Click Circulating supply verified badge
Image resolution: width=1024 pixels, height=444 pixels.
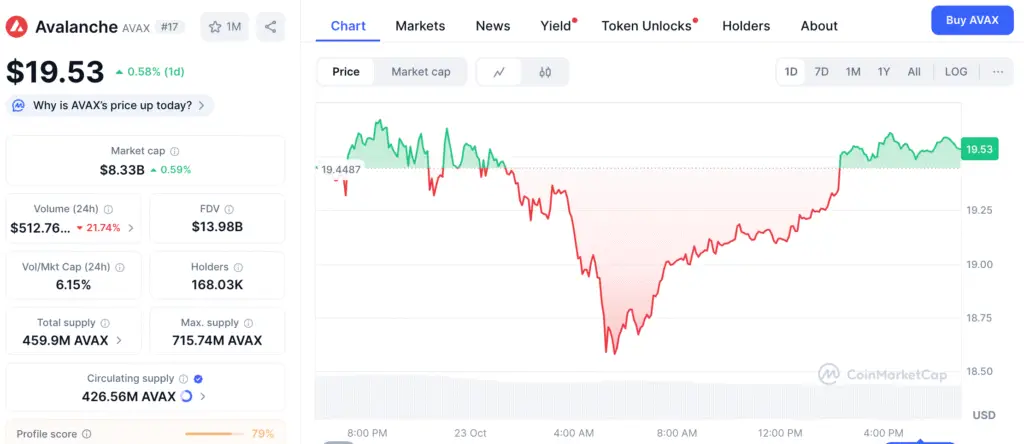coord(198,379)
